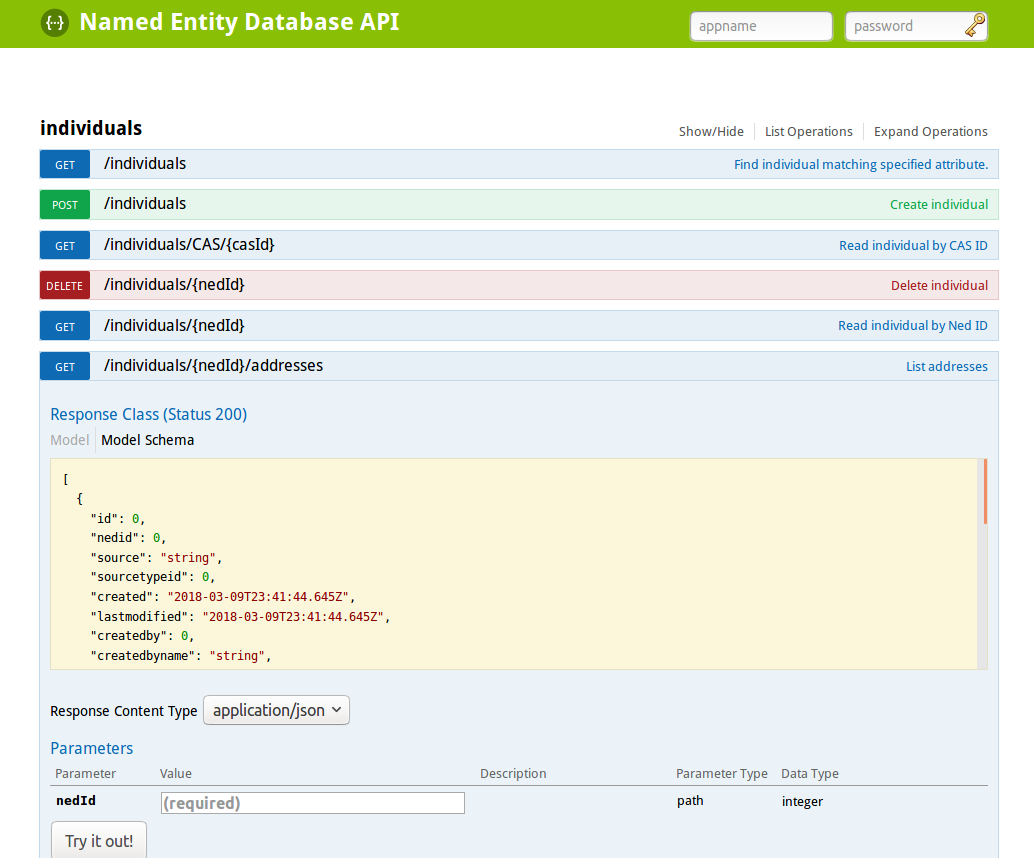Click the integer data type cell
Viewport: 1034px width, 858px height.
coord(802,801)
